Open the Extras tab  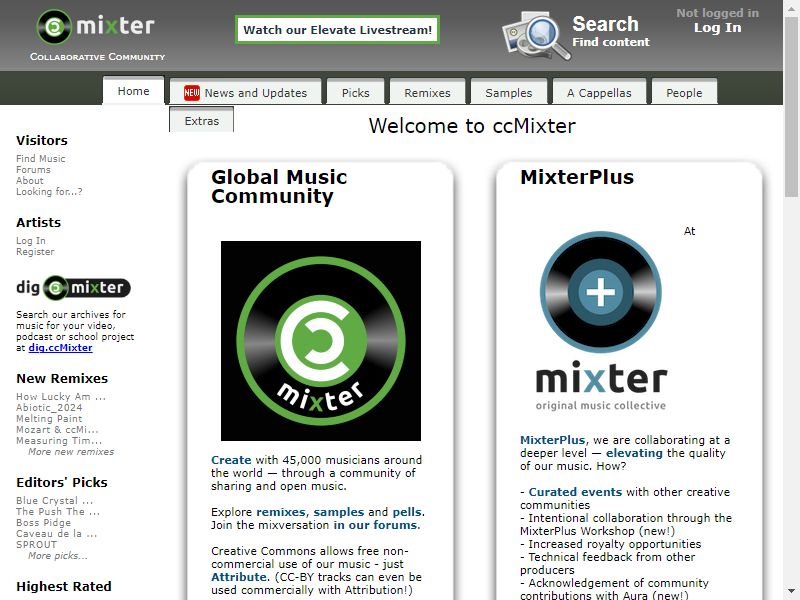[202, 120]
